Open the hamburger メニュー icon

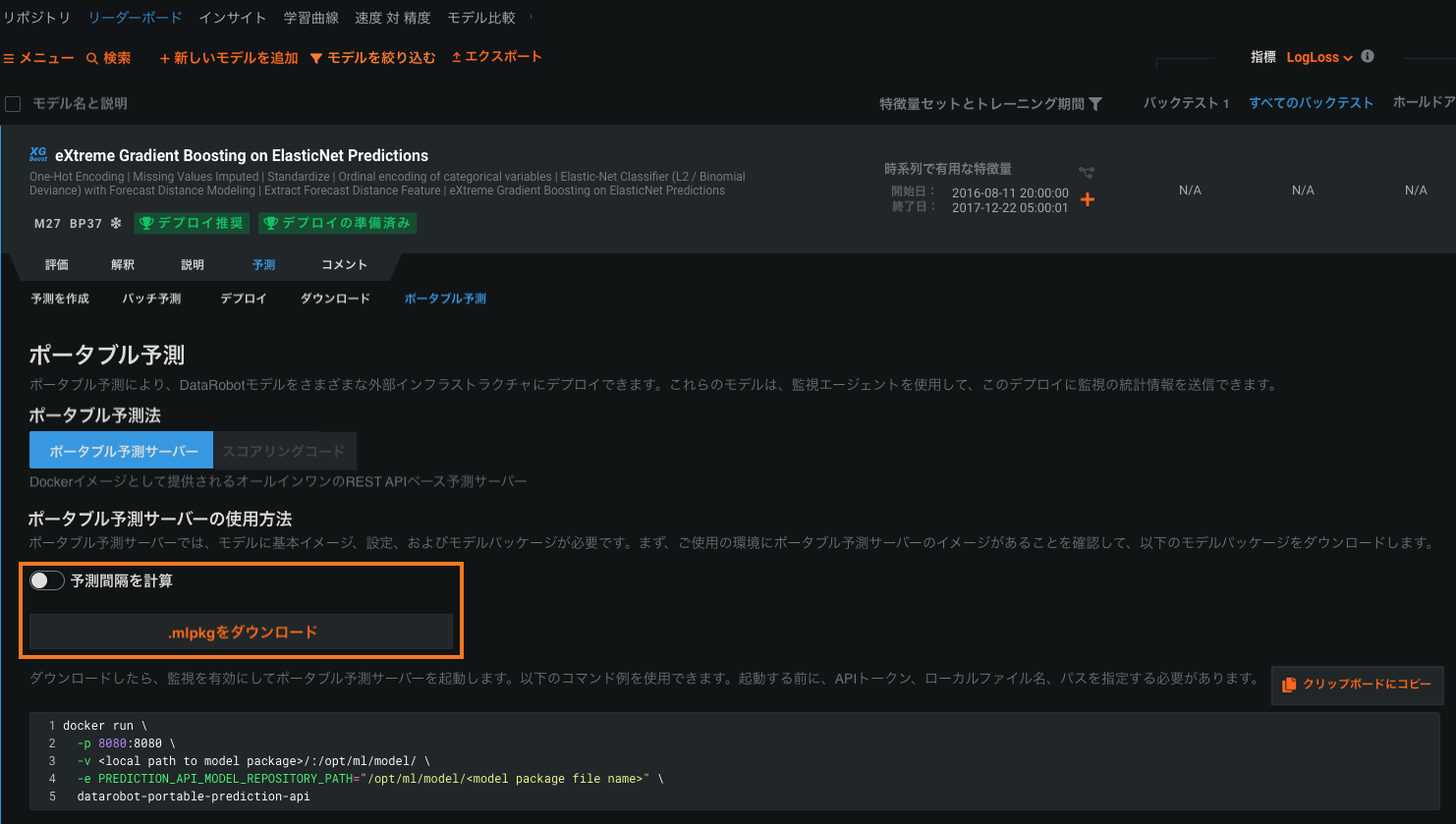(x=9, y=59)
